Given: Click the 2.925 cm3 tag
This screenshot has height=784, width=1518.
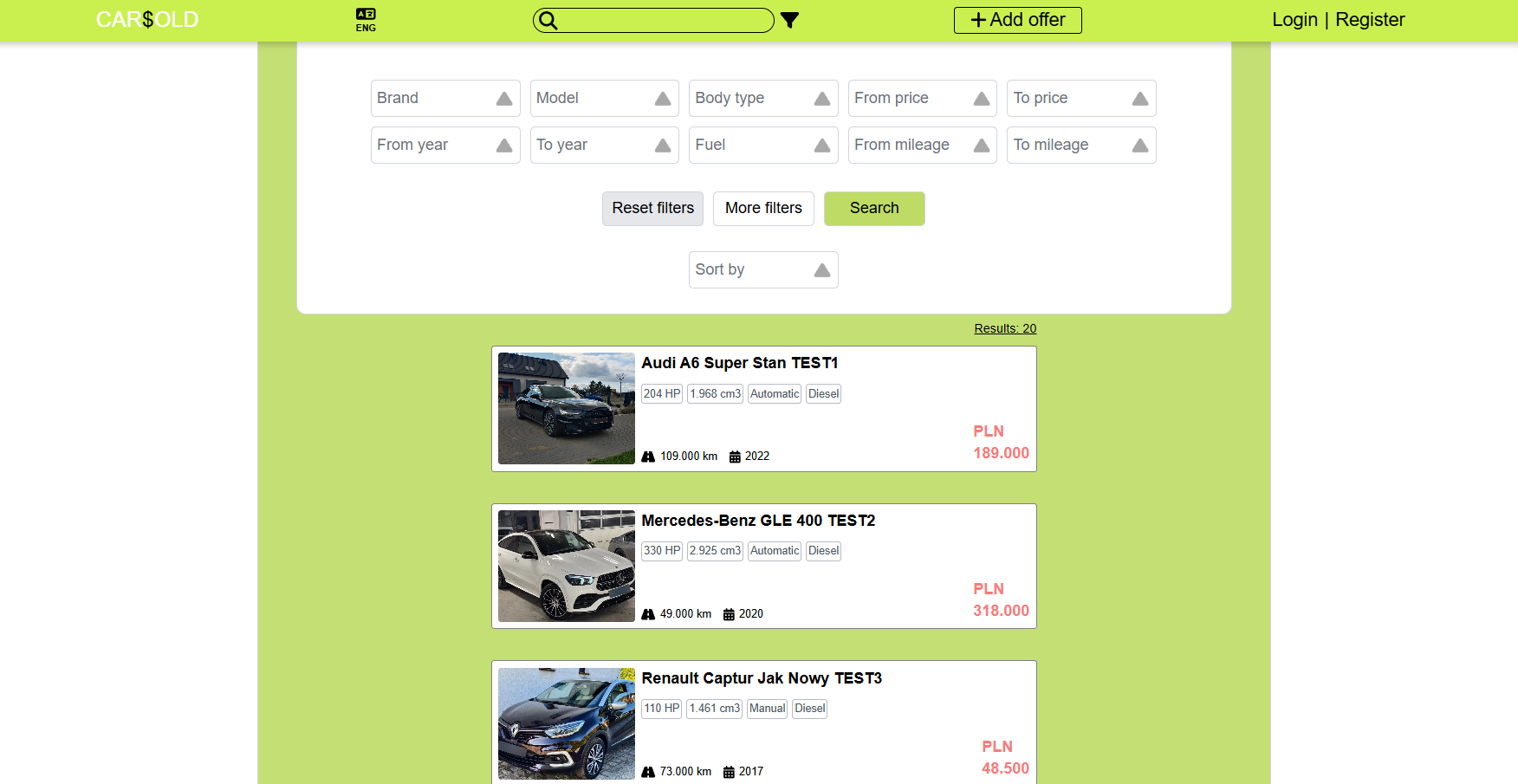Looking at the screenshot, I should pyautogui.click(x=715, y=551).
